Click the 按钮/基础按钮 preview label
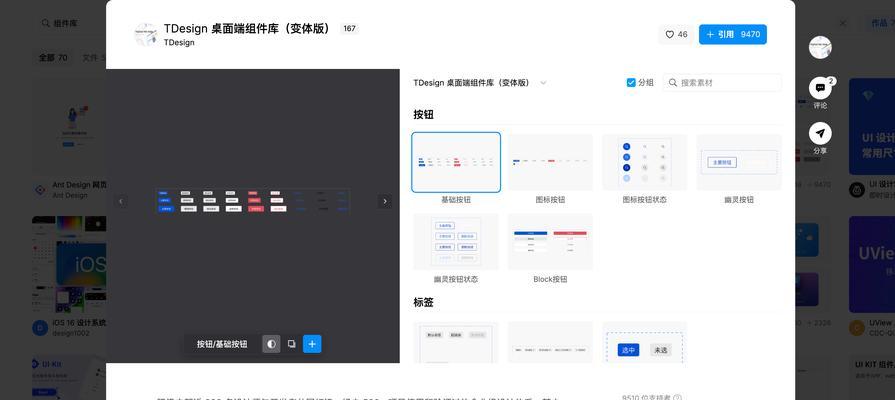895x400 pixels. (x=222, y=344)
